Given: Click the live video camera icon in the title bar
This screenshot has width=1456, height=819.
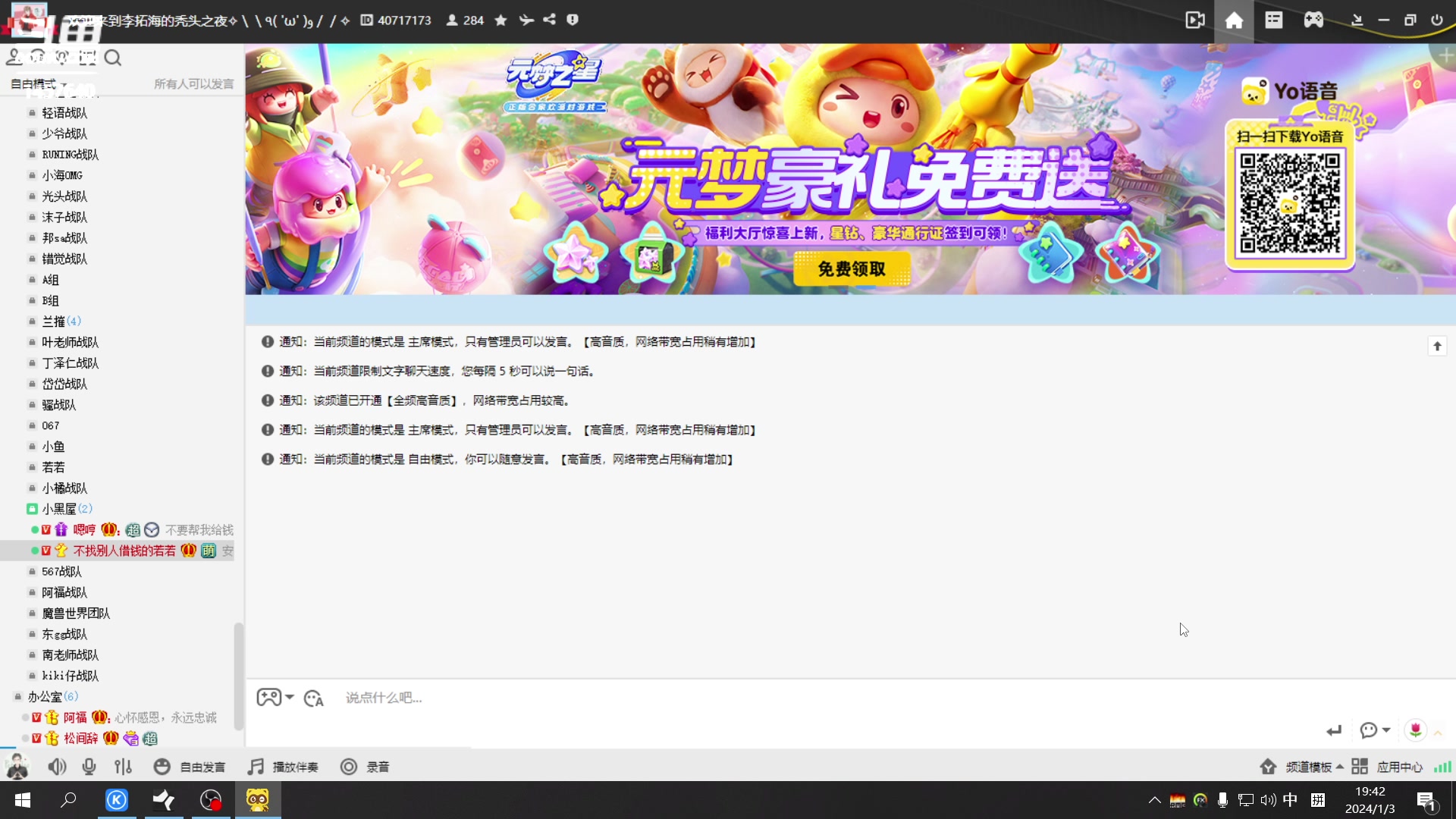Looking at the screenshot, I should [1194, 20].
